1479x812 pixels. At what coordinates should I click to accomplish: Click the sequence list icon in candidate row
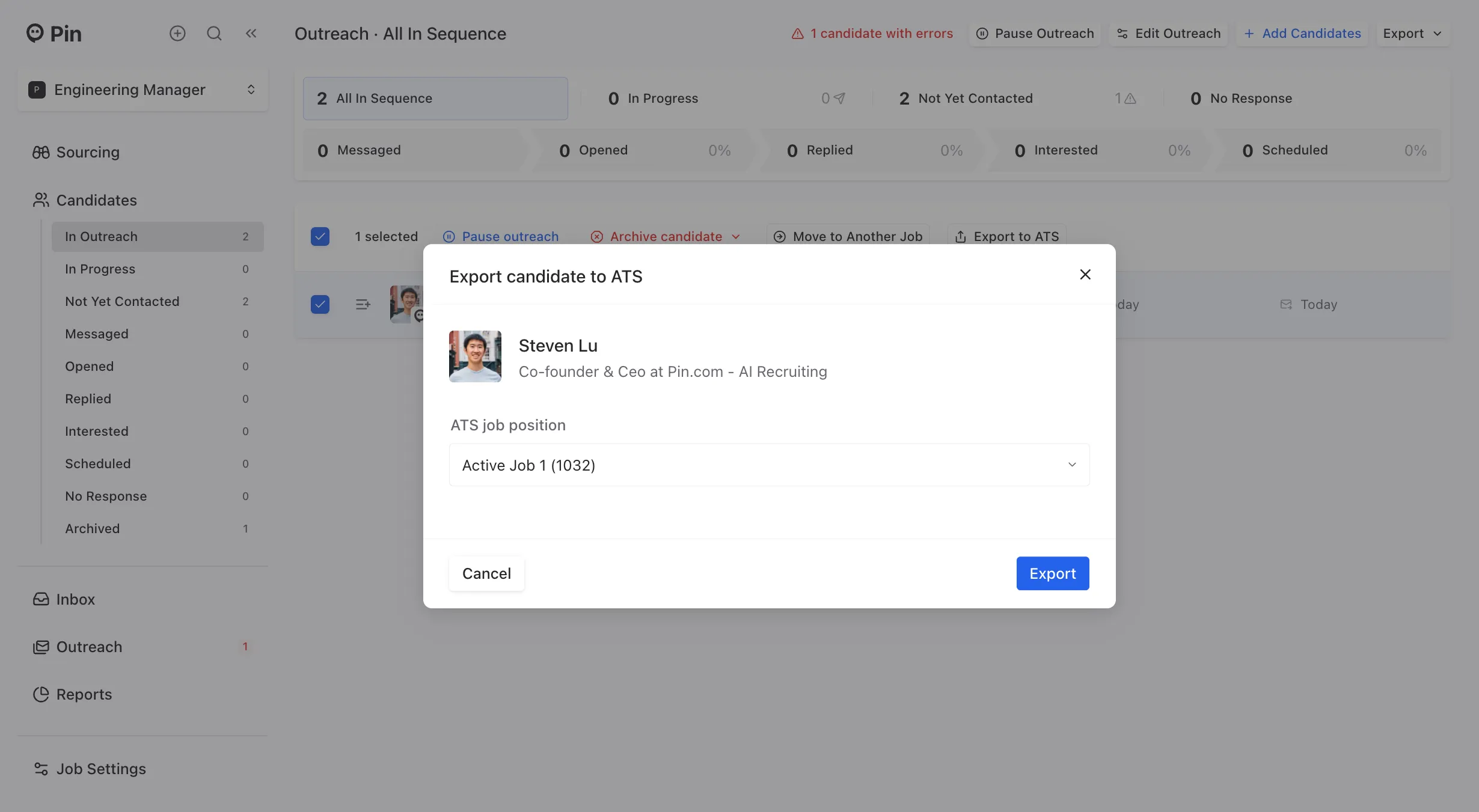click(x=363, y=305)
